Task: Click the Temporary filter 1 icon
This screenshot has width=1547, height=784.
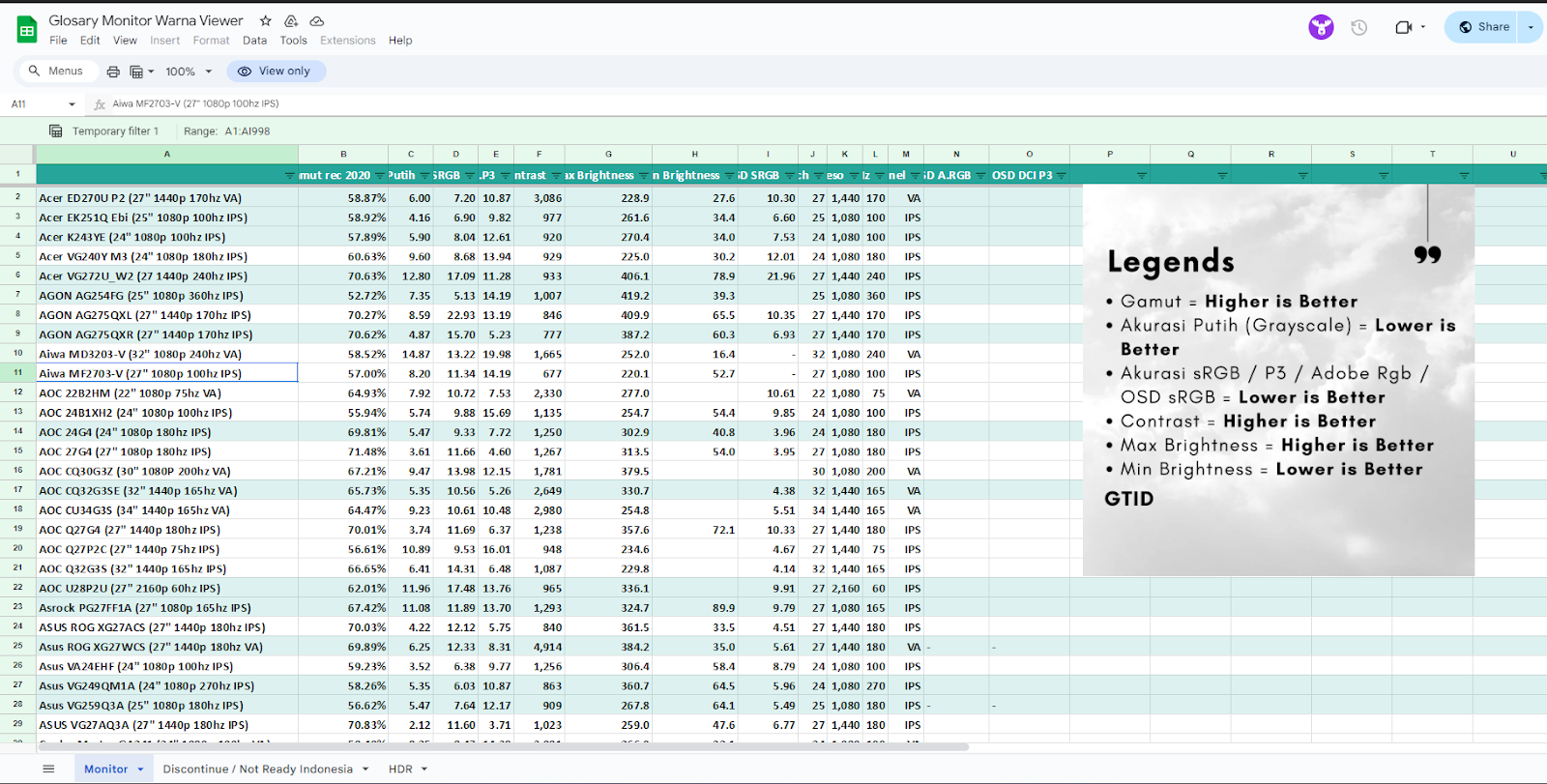Action: pos(56,131)
